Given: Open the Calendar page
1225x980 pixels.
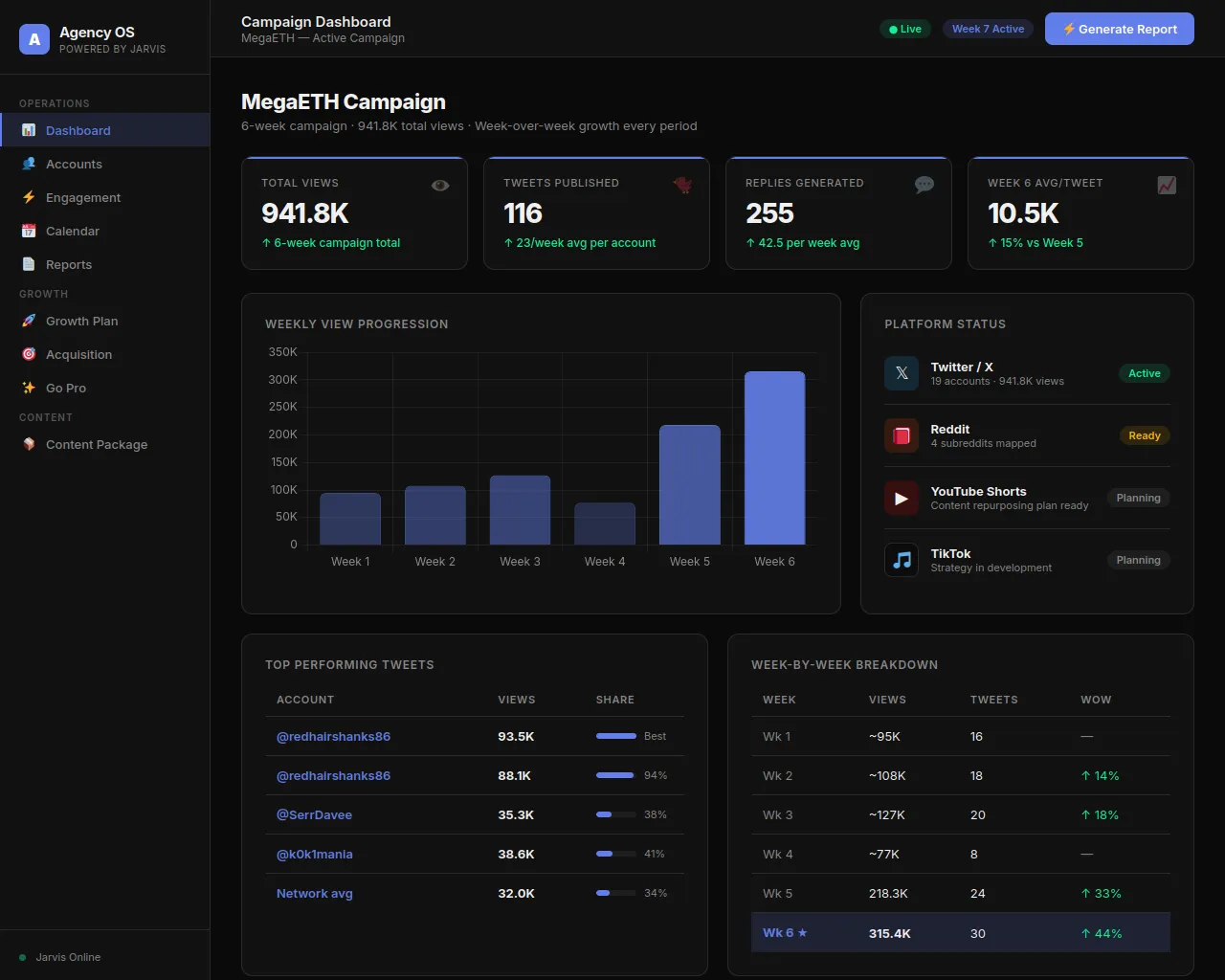Looking at the screenshot, I should (x=105, y=231).
